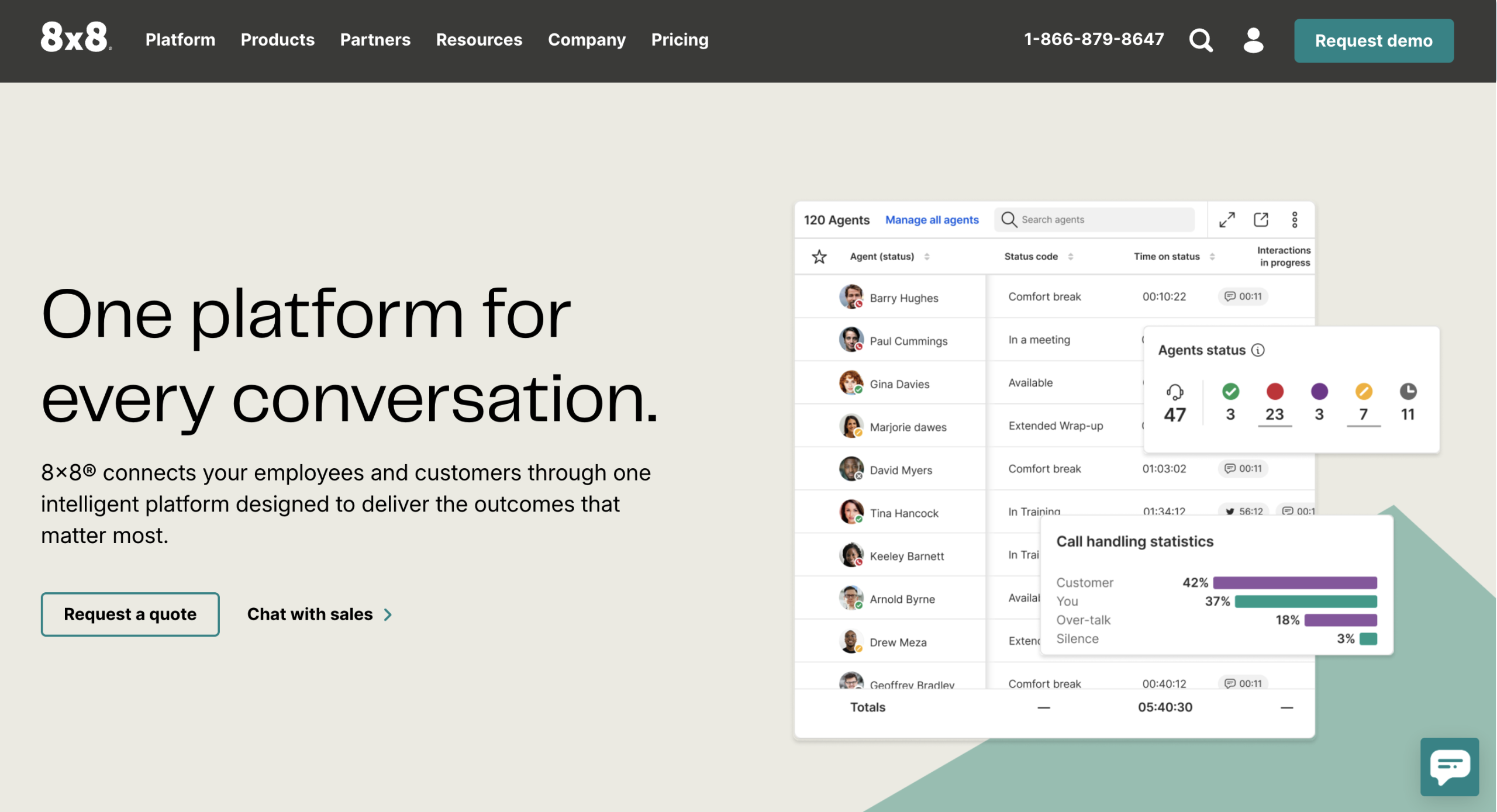Screen dimensions: 1497x812
Task: Select the purple status dot
Action: 1319,391
